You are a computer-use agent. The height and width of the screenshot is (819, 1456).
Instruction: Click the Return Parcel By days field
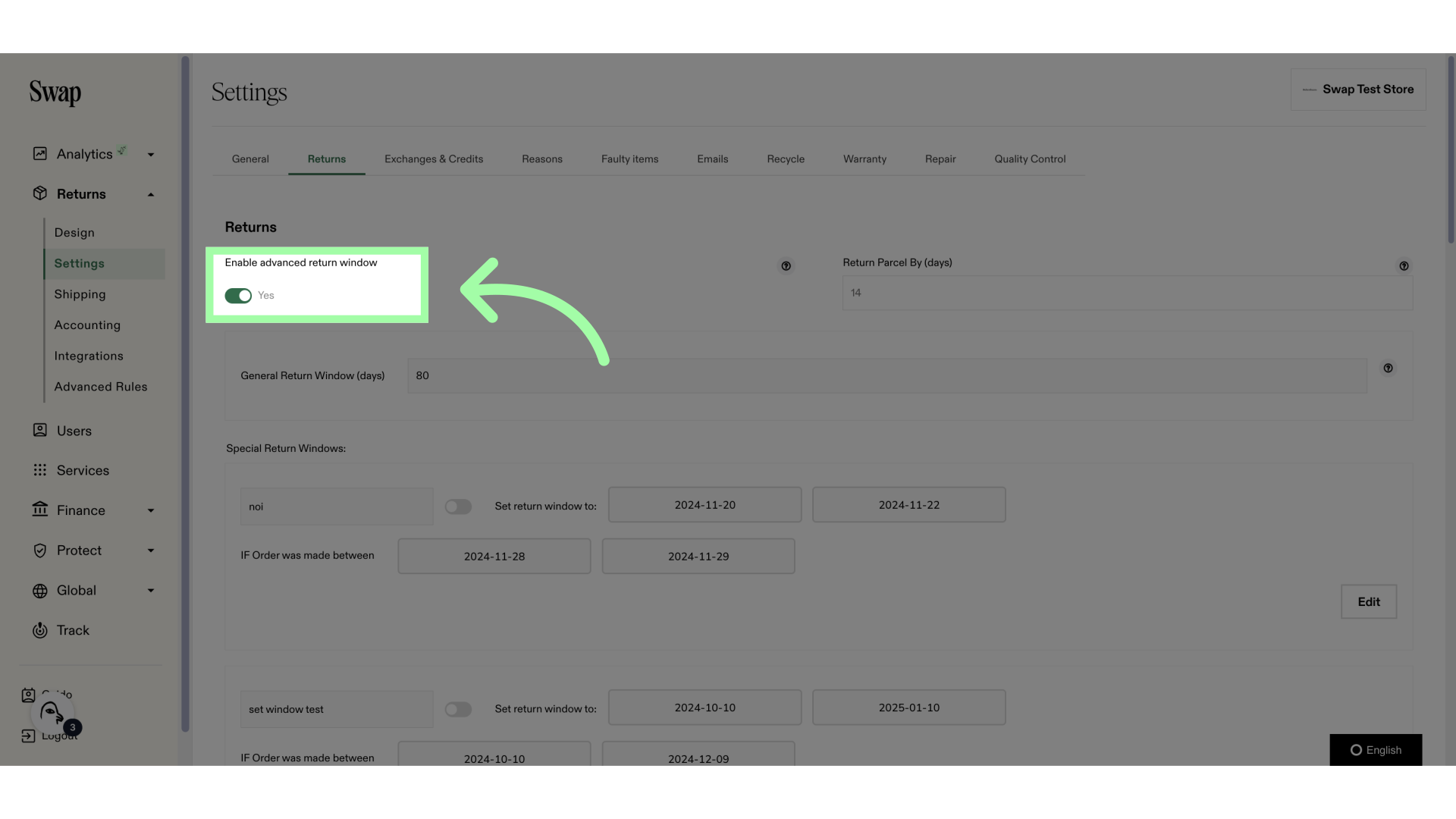(1128, 293)
